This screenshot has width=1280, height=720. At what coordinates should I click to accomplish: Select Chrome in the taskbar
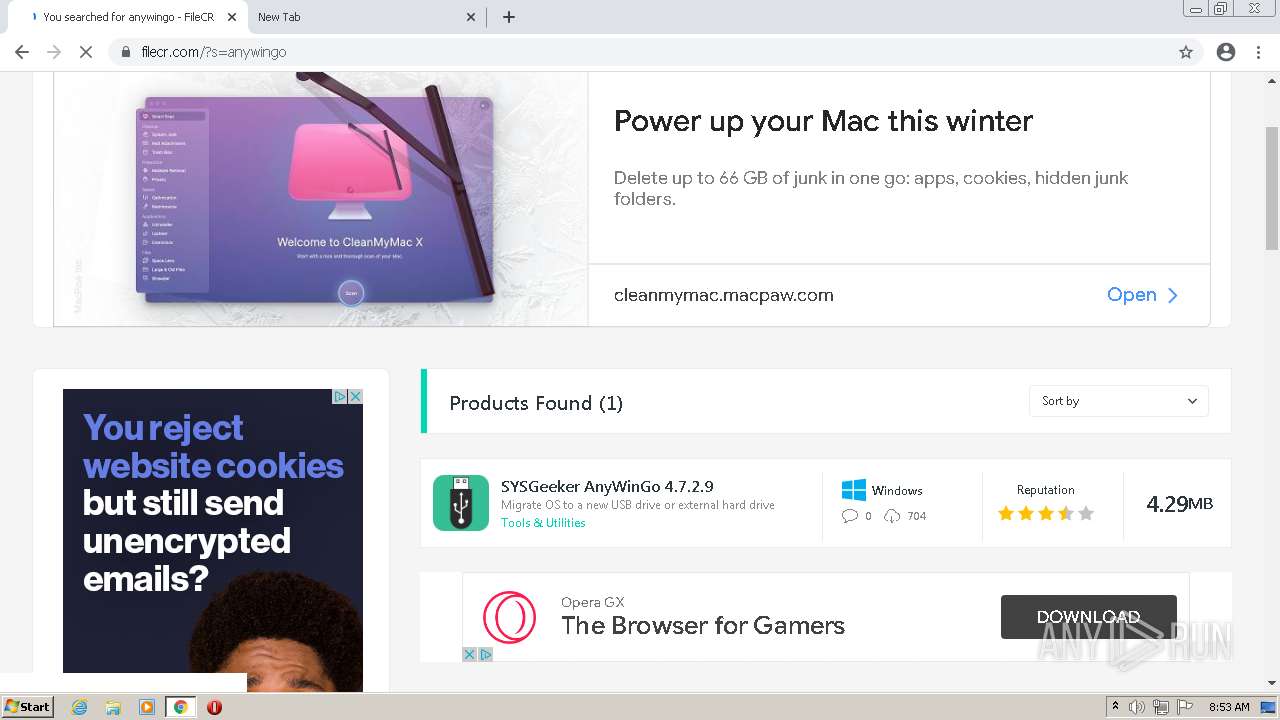(x=181, y=707)
